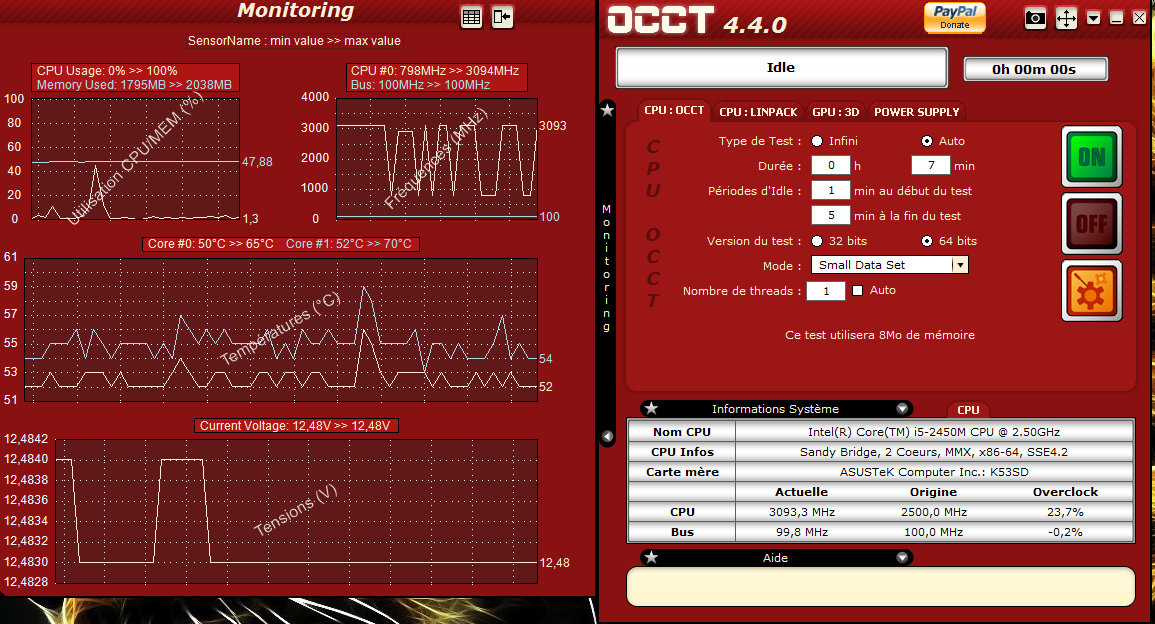The width and height of the screenshot is (1155, 624).
Task: Click the ASUSTeK K53SD motherboard cell
Action: click(x=934, y=471)
